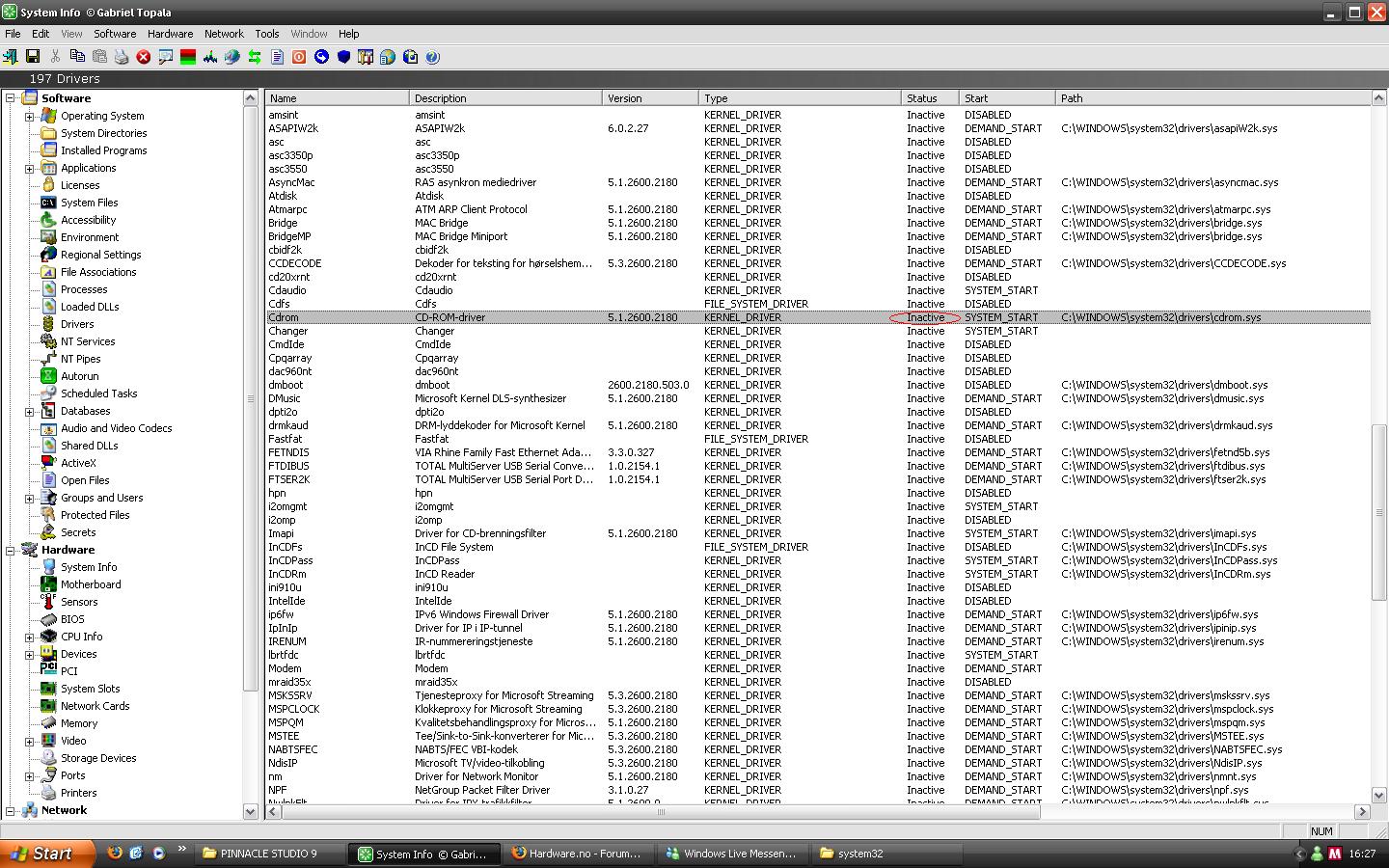Viewport: 1389px width, 868px height.
Task: Sort drivers by the Name column header
Action: click(338, 97)
